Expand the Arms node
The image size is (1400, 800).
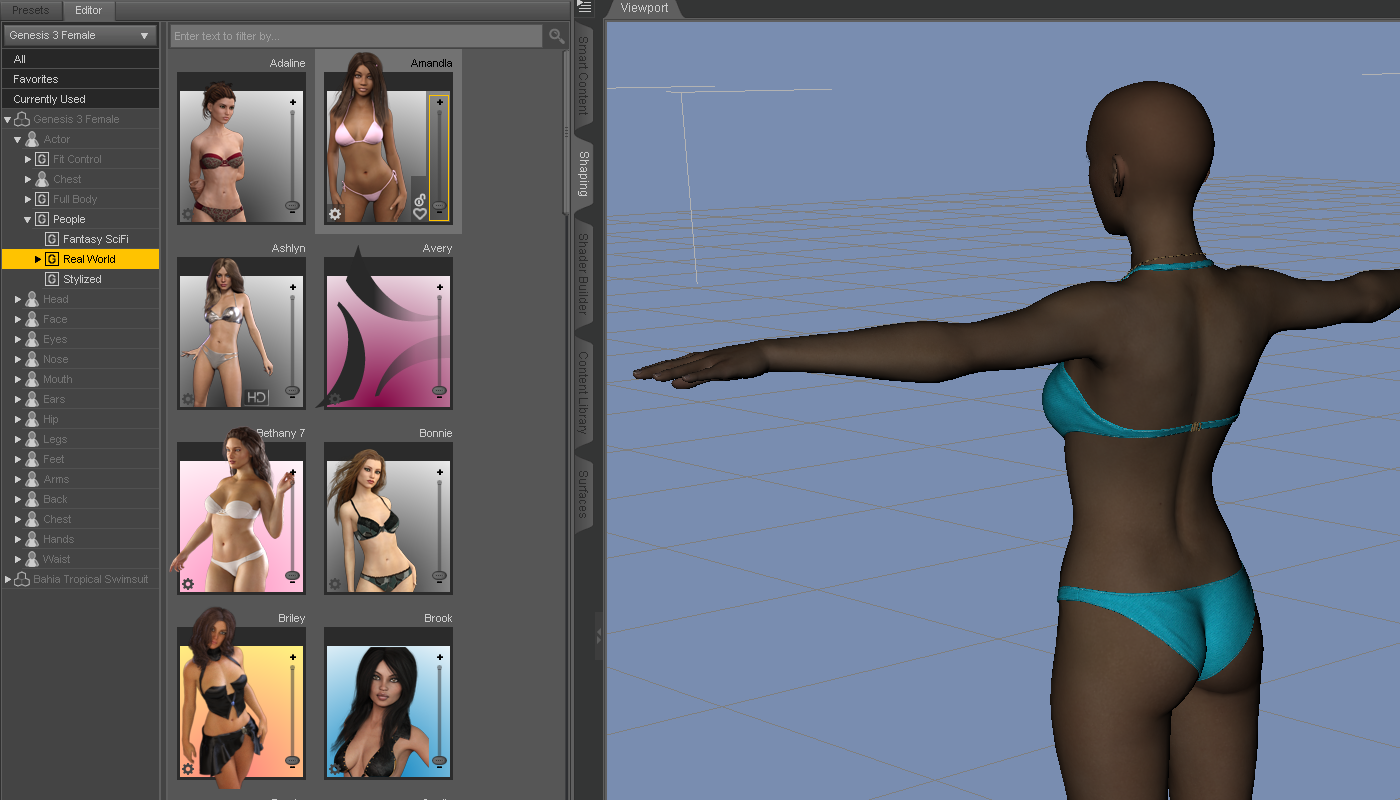pos(18,479)
